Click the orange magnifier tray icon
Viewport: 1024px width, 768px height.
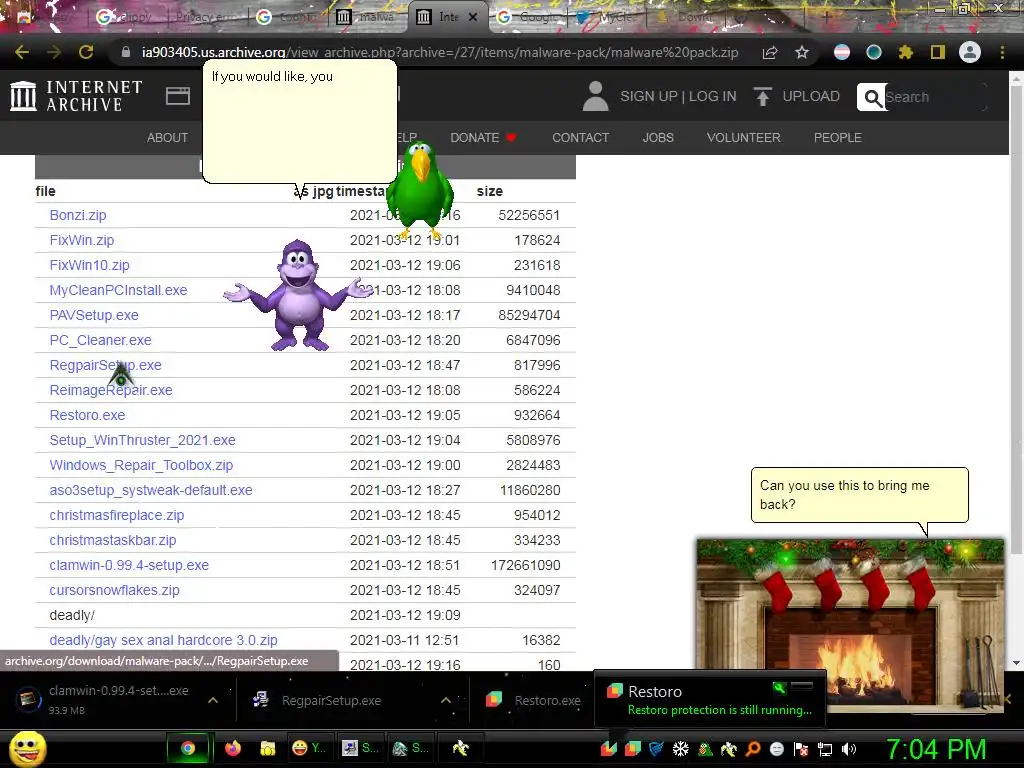pyautogui.click(x=753, y=749)
